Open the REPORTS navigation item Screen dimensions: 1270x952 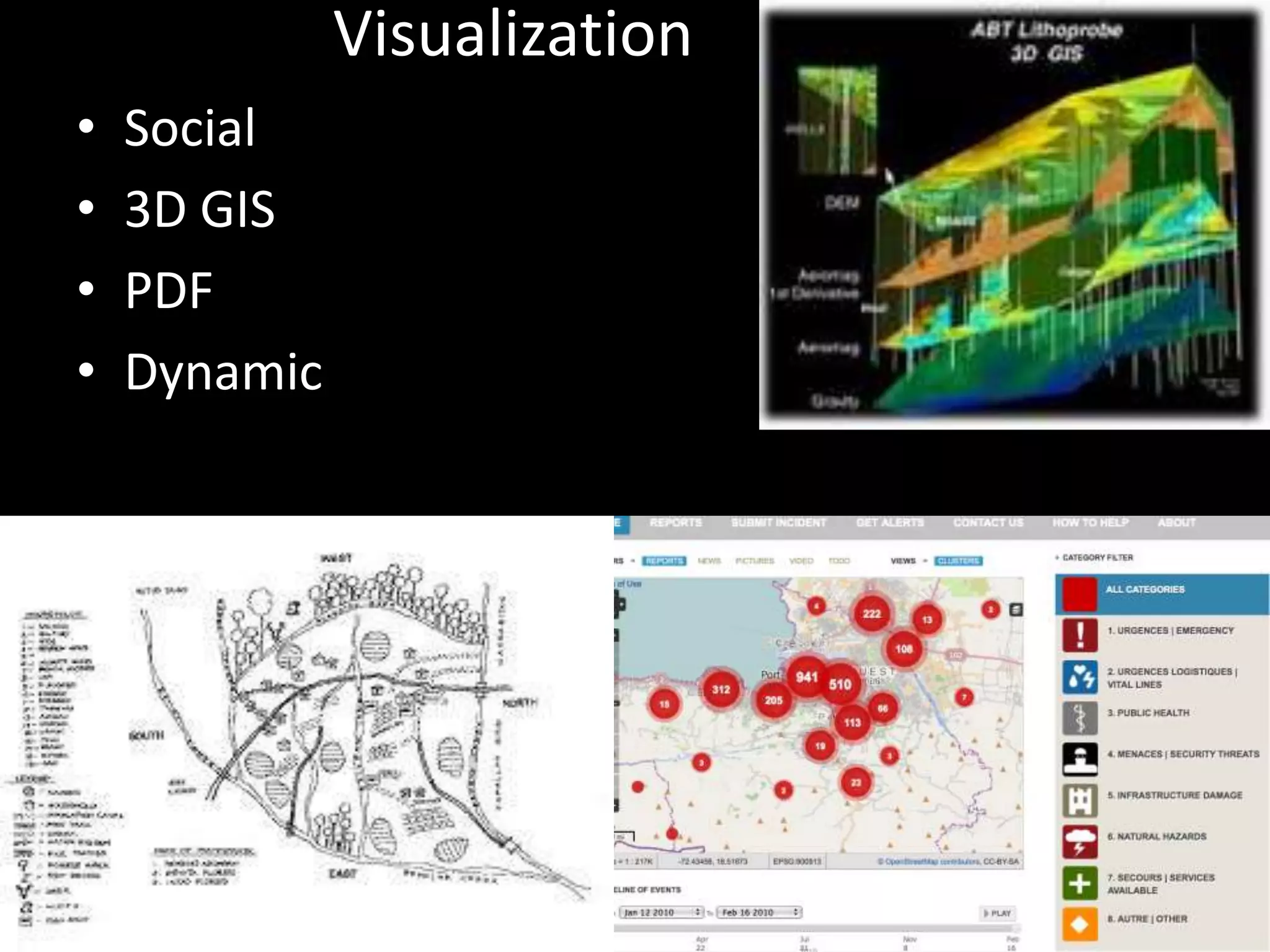[675, 522]
